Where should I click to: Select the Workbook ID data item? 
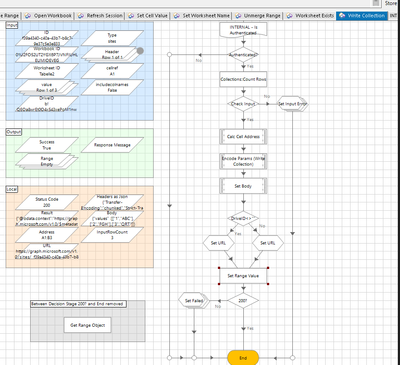(47, 54)
